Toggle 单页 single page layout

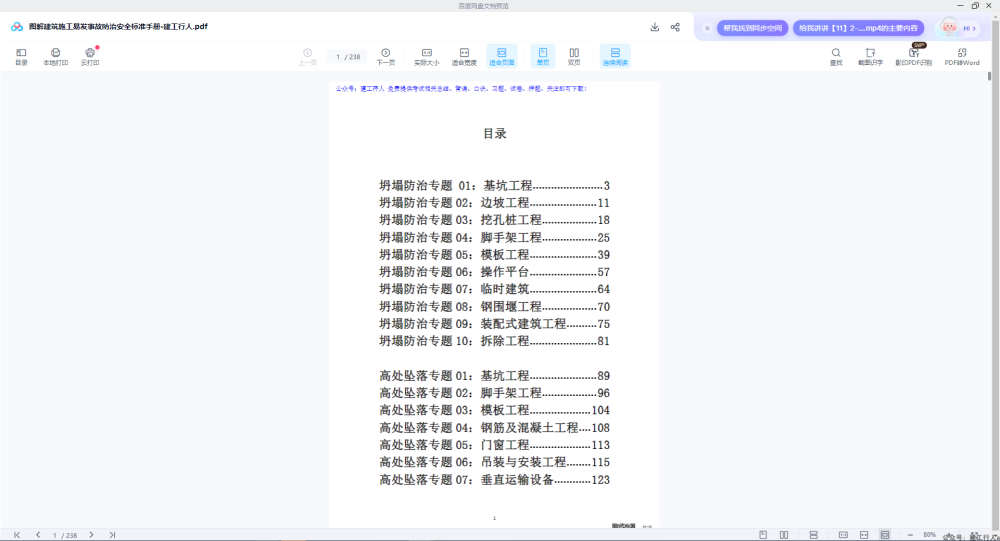pyautogui.click(x=543, y=56)
